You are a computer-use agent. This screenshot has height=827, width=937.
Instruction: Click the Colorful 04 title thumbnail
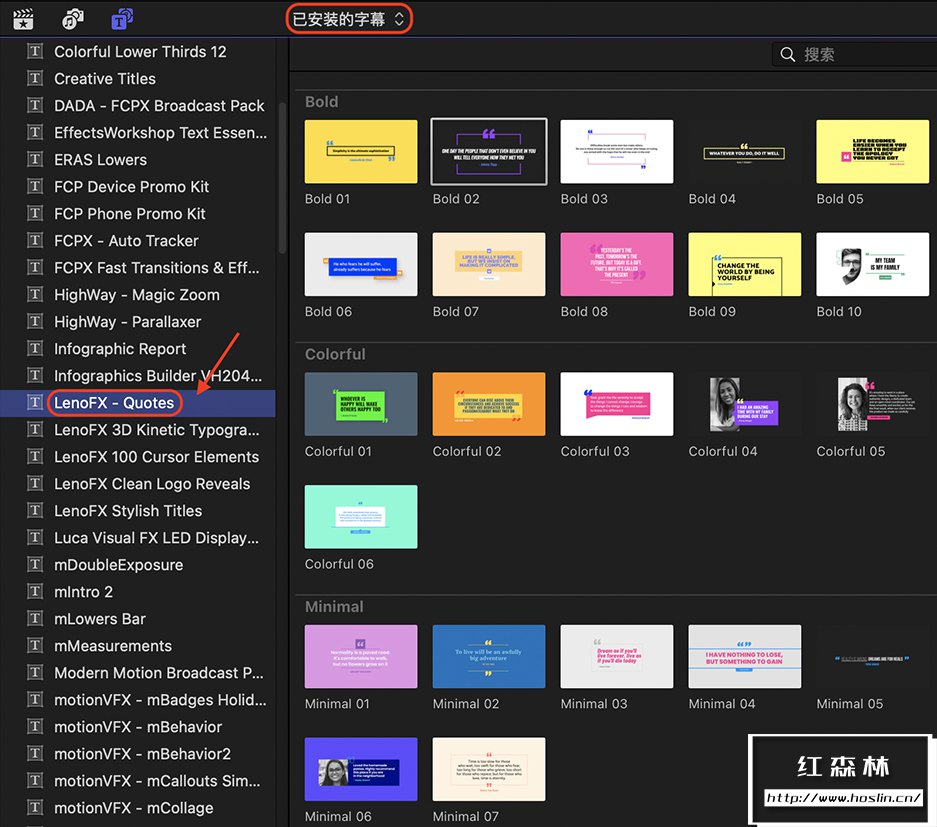745,404
